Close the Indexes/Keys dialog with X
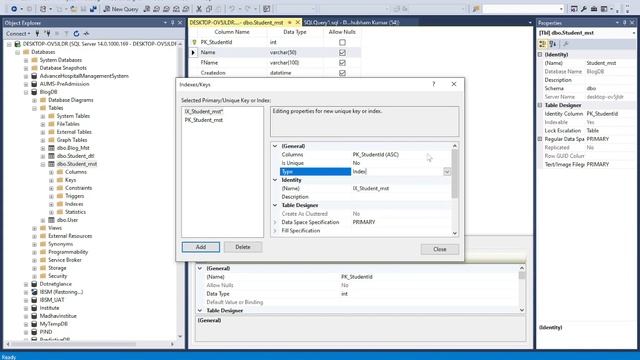The image size is (640, 360). pyautogui.click(x=454, y=84)
